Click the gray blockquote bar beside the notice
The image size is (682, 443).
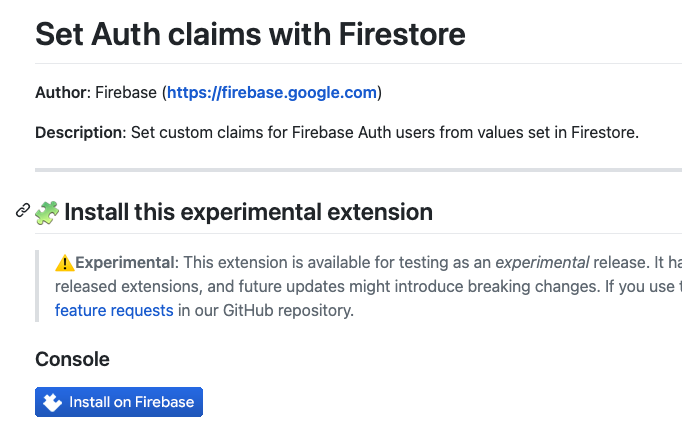37,286
